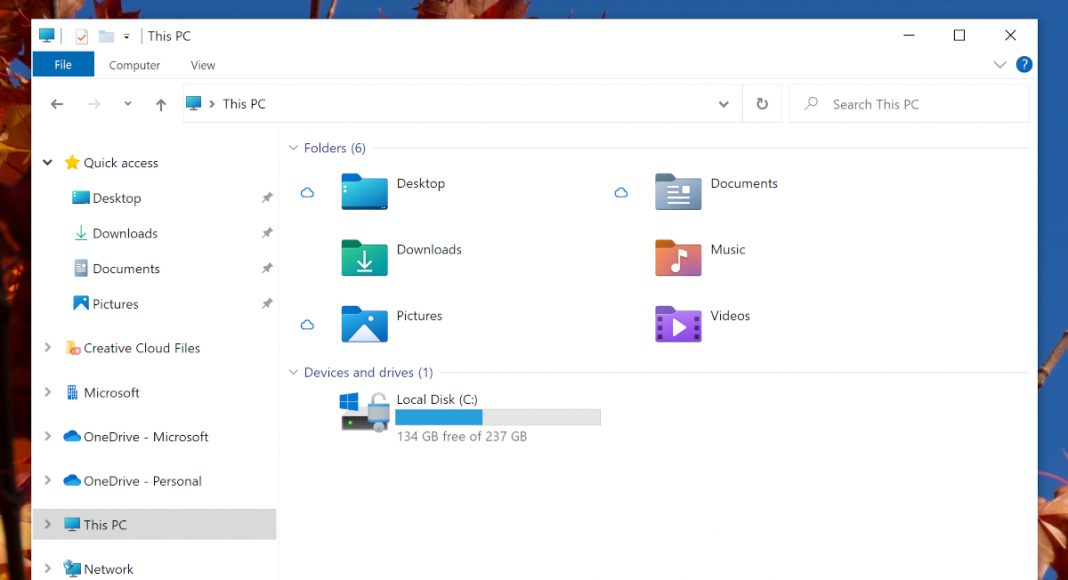Image resolution: width=1068 pixels, height=580 pixels.
Task: Click the pin icon next to Desktop
Action: pyautogui.click(x=267, y=197)
